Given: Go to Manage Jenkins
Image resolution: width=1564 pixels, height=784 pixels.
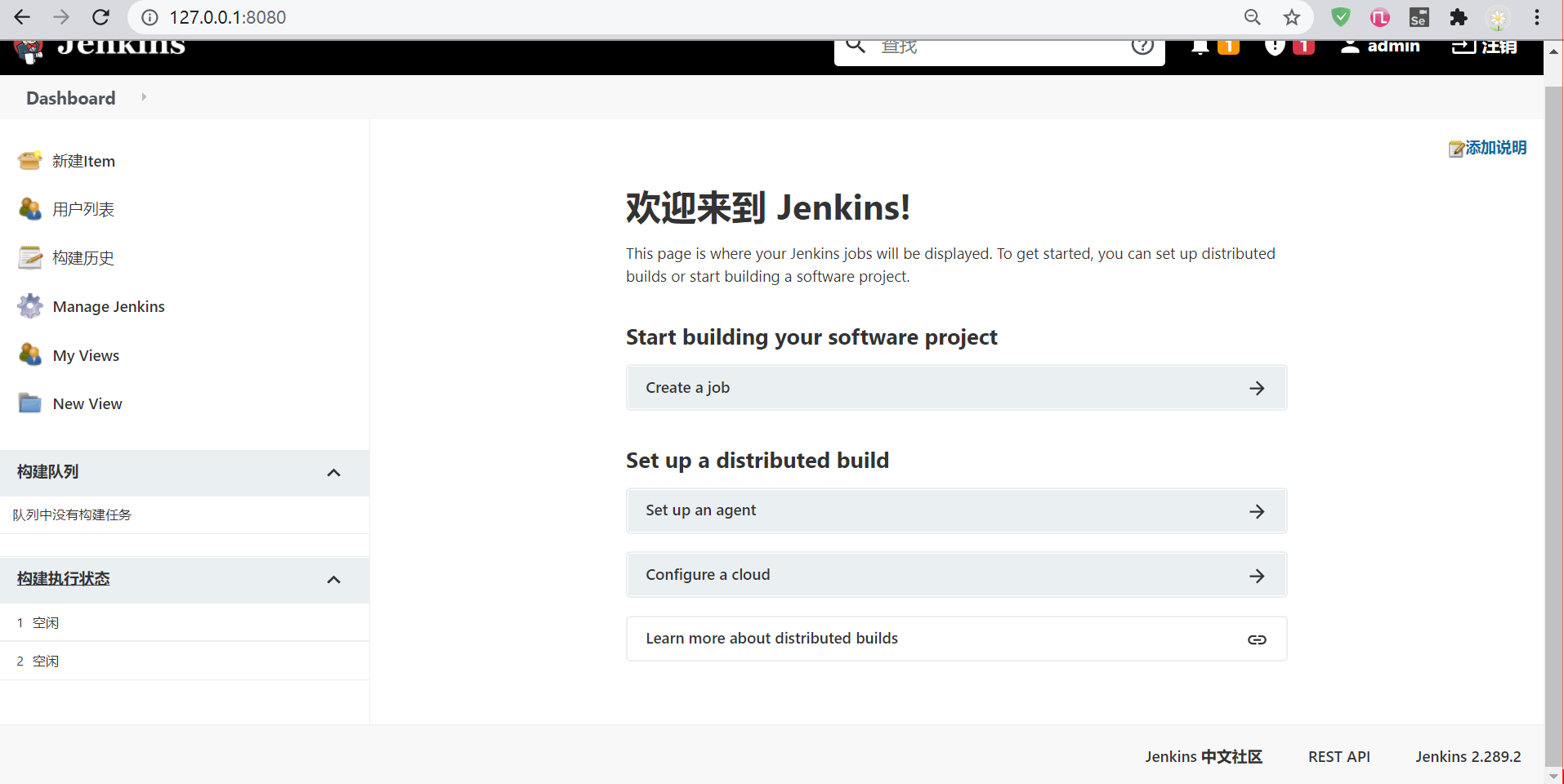Looking at the screenshot, I should pos(109,307).
